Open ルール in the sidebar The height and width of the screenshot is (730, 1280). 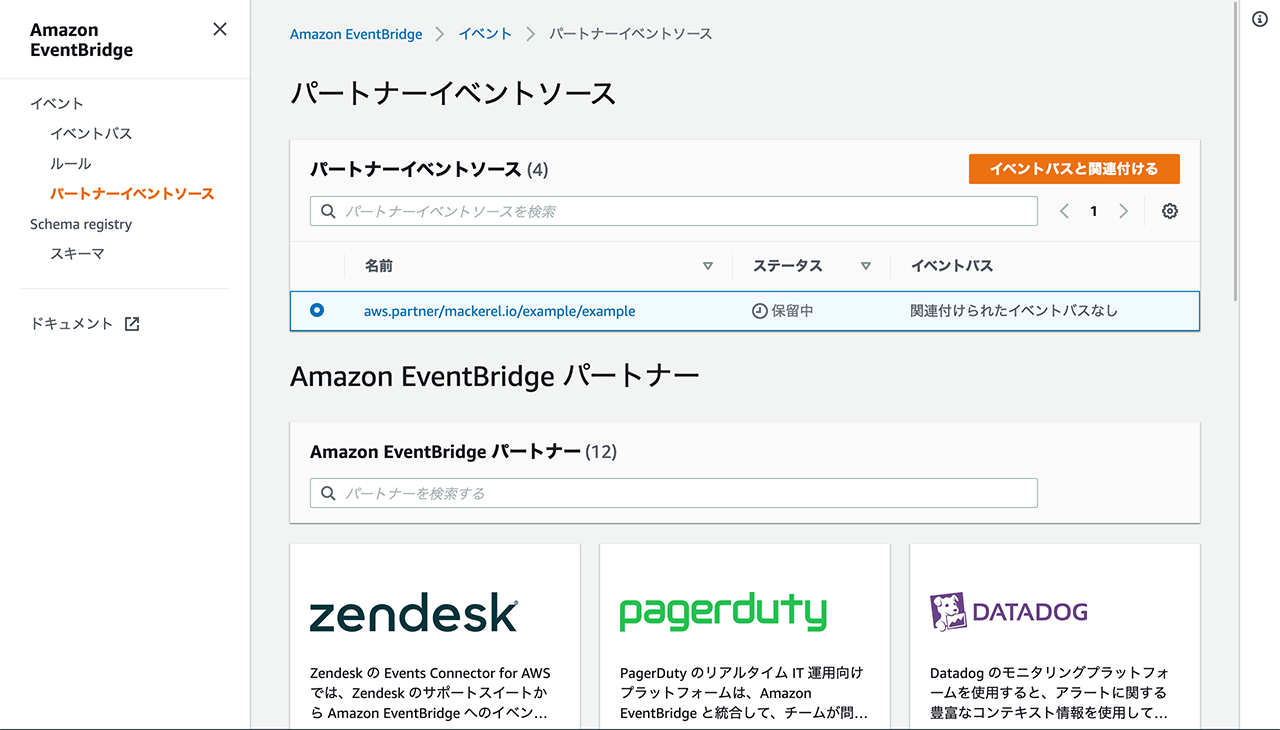(x=71, y=164)
